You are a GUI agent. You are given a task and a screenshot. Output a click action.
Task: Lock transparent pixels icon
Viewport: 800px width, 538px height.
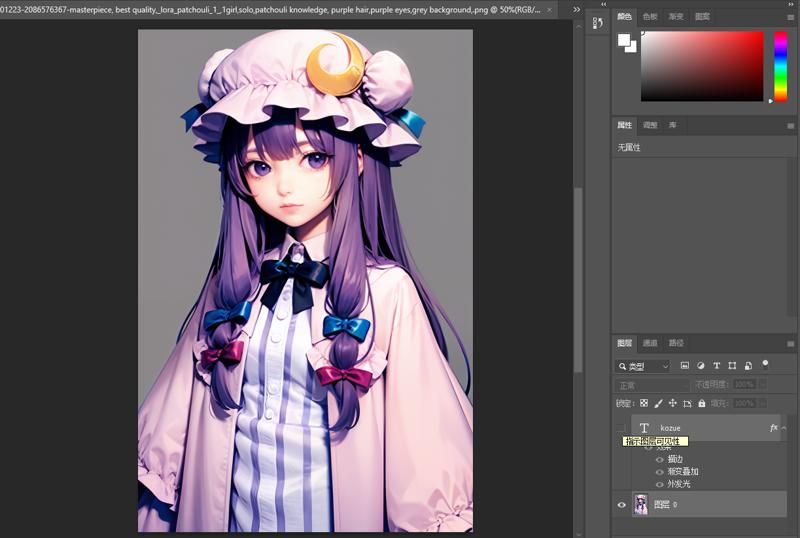(644, 403)
